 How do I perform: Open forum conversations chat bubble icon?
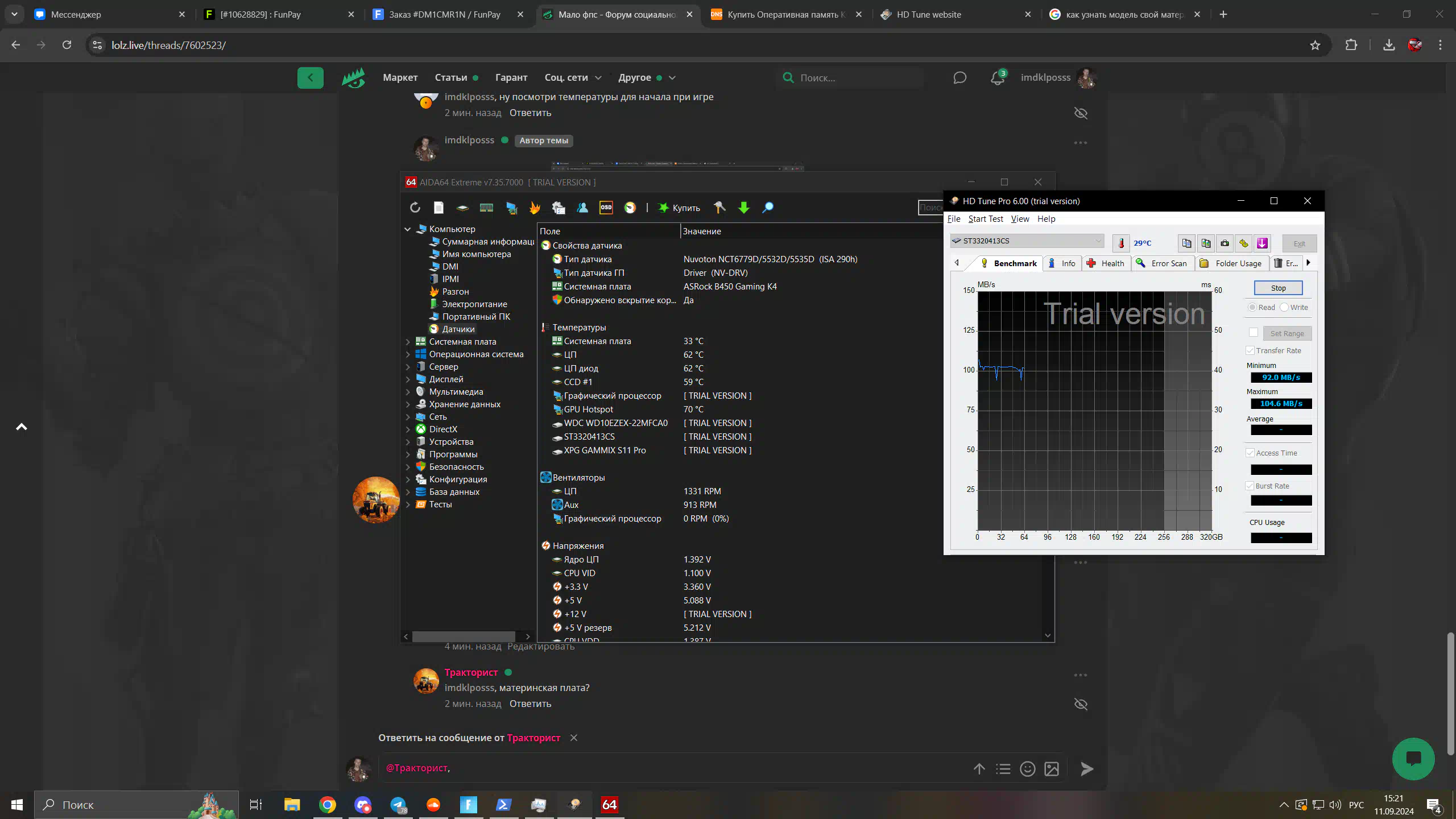pos(959,78)
